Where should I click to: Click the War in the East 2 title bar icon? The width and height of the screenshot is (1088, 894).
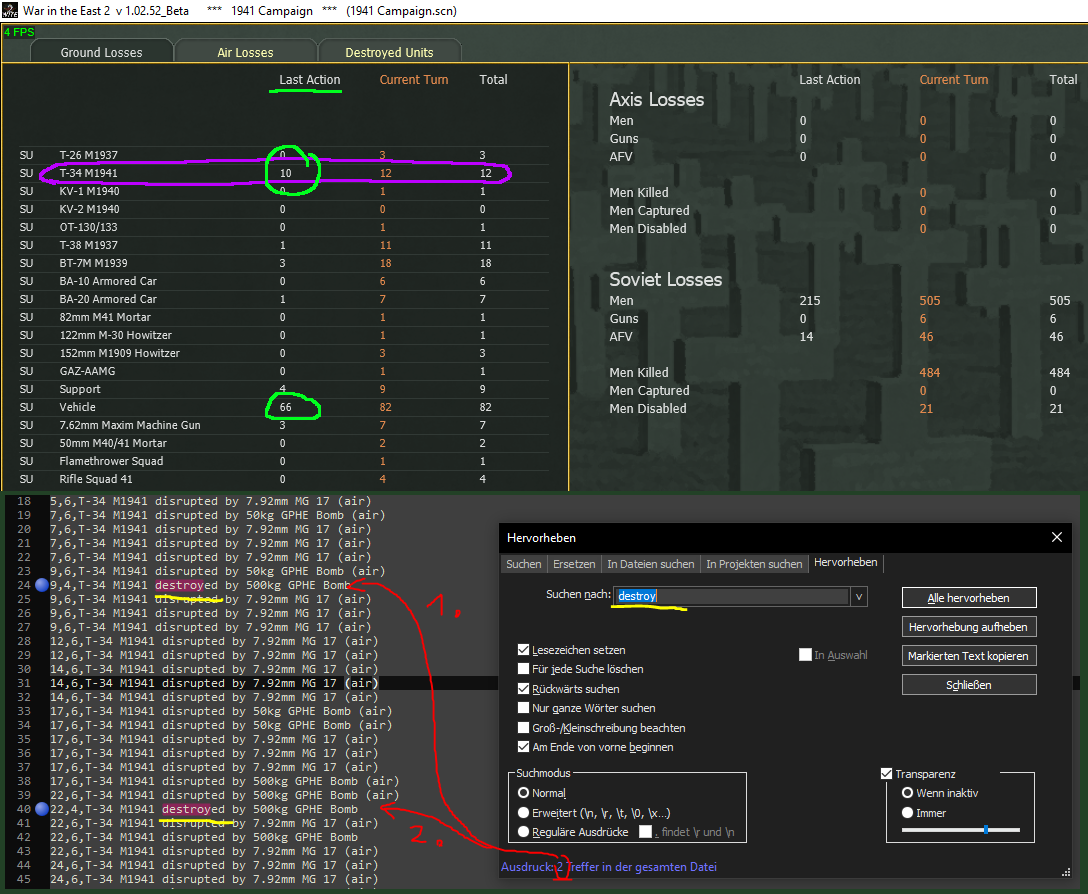(x=10, y=10)
